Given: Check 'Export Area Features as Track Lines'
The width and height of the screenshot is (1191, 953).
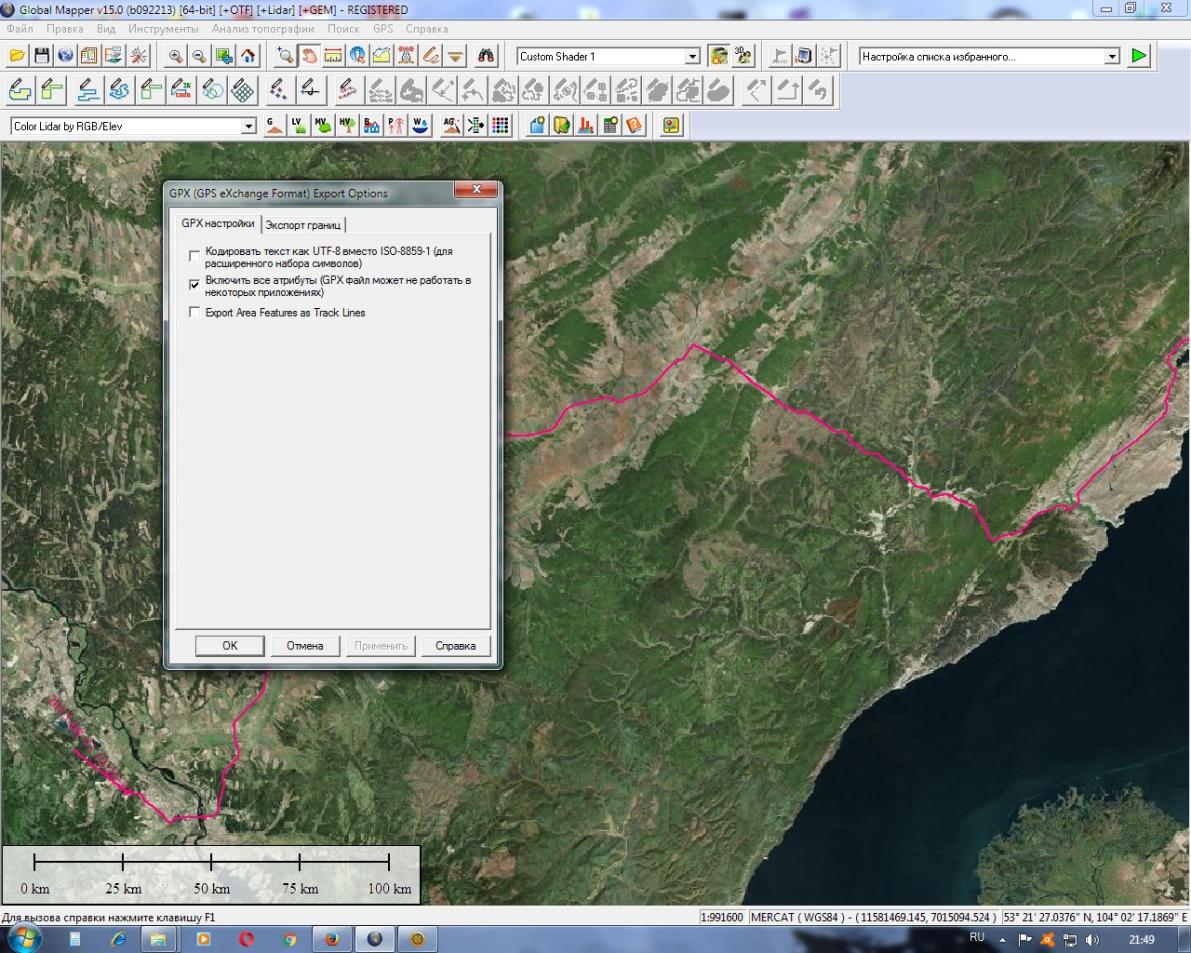Looking at the screenshot, I should (x=195, y=313).
